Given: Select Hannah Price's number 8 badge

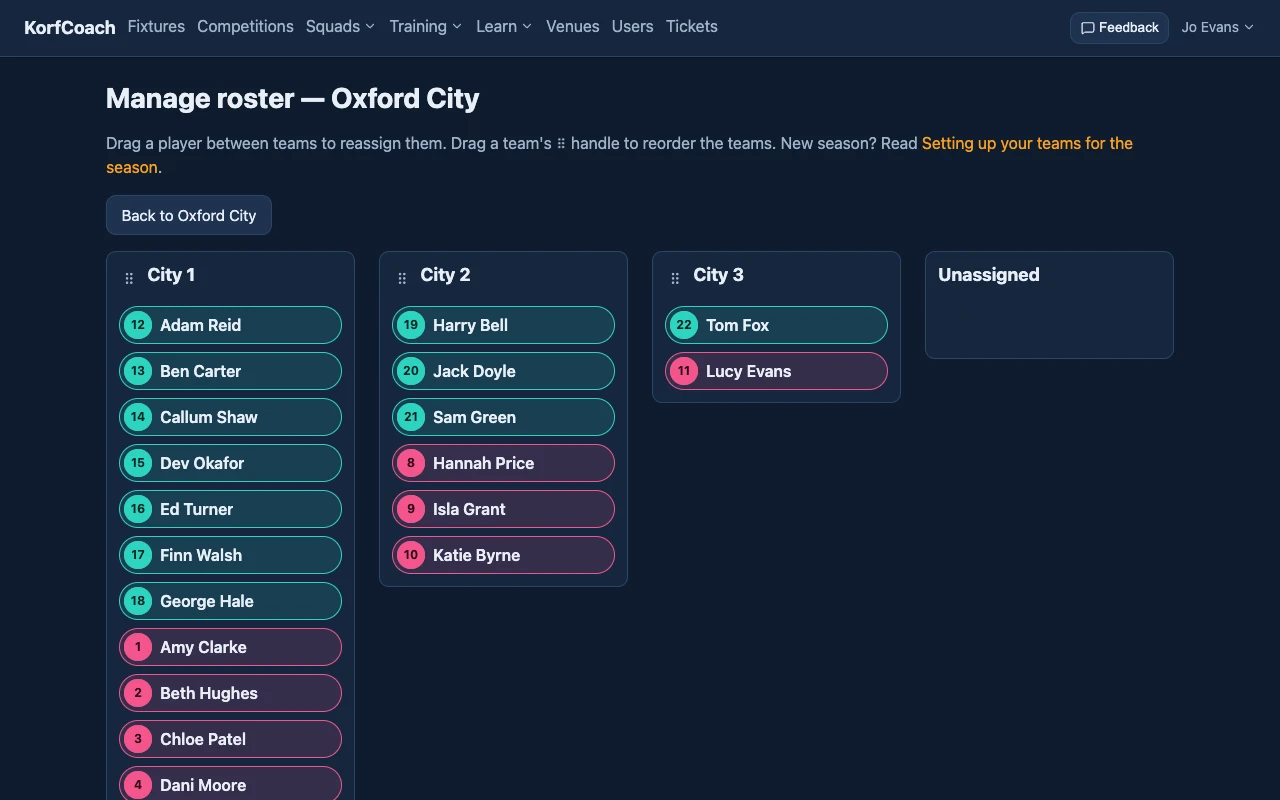Looking at the screenshot, I should pyautogui.click(x=411, y=463).
